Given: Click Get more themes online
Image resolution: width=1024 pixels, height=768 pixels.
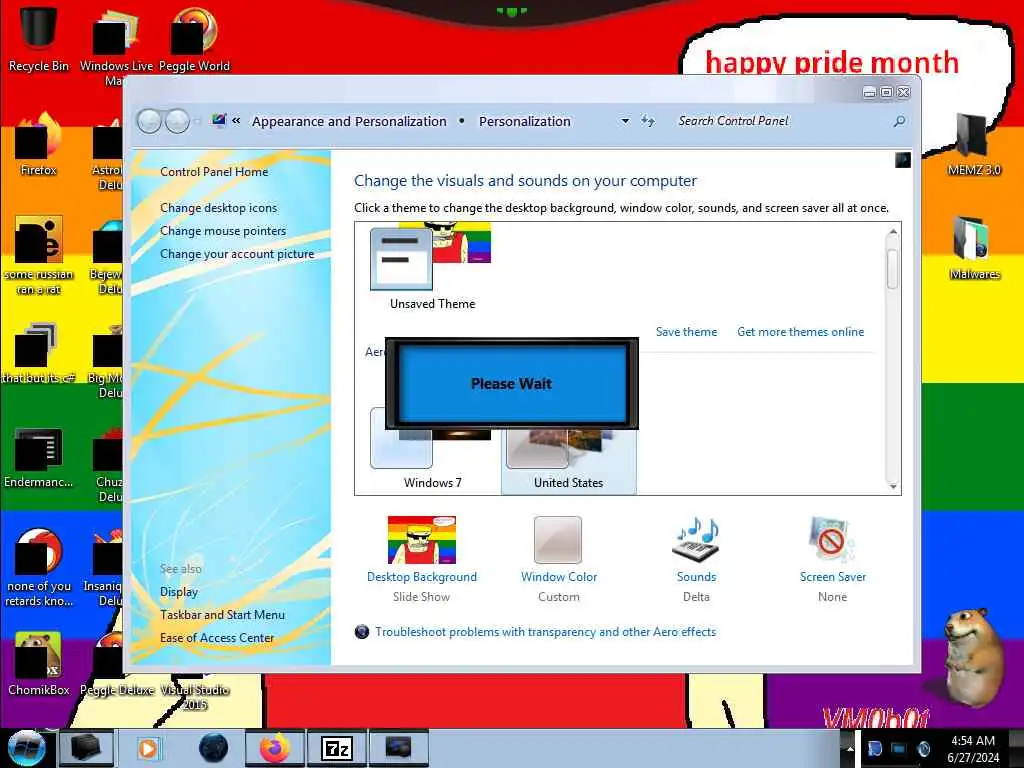Looking at the screenshot, I should (801, 332).
